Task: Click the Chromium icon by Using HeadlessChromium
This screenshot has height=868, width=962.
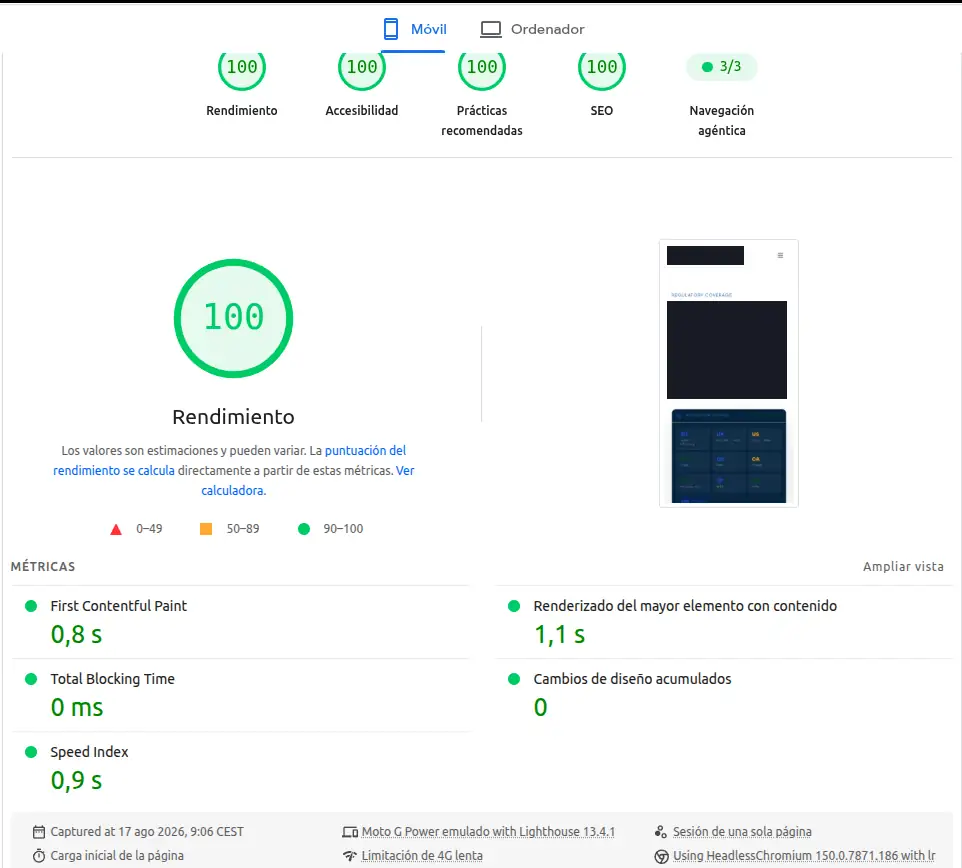Action: pyautogui.click(x=661, y=856)
